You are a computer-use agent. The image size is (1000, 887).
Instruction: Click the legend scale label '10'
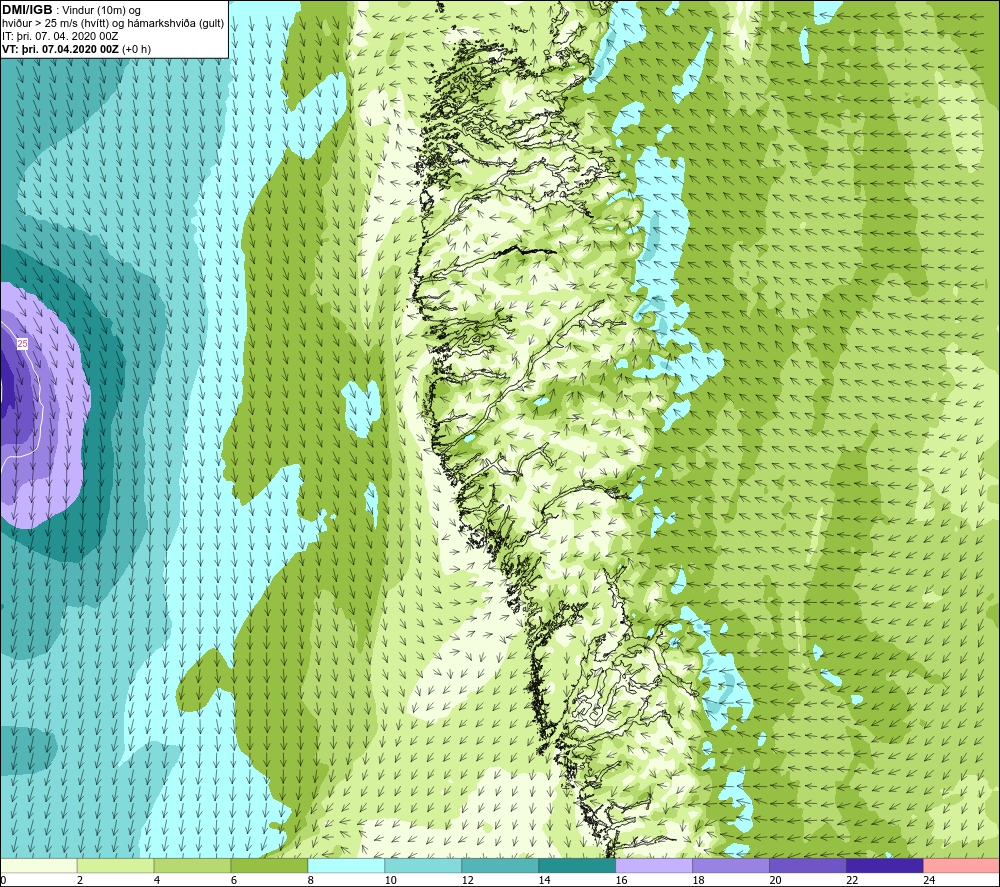[390, 880]
